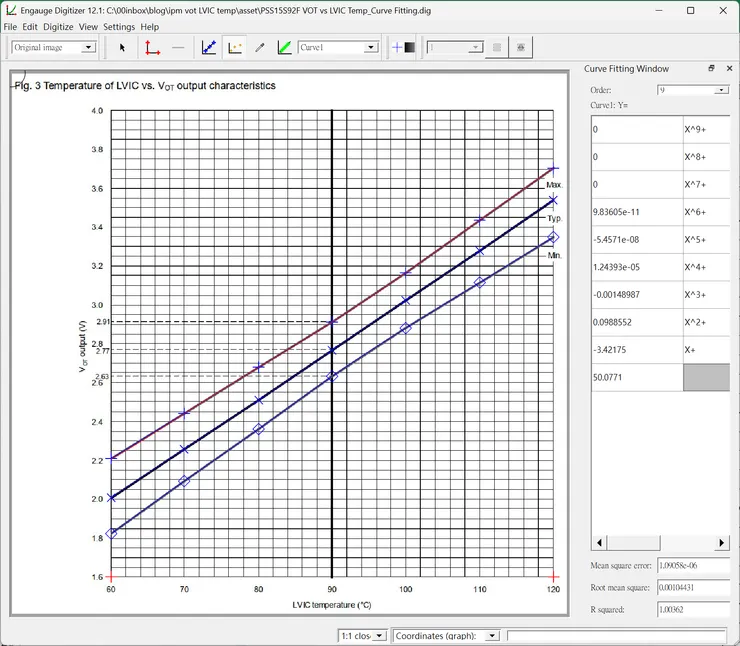Open the Original image background dropdown
The width and height of the screenshot is (740, 646).
tap(88, 47)
